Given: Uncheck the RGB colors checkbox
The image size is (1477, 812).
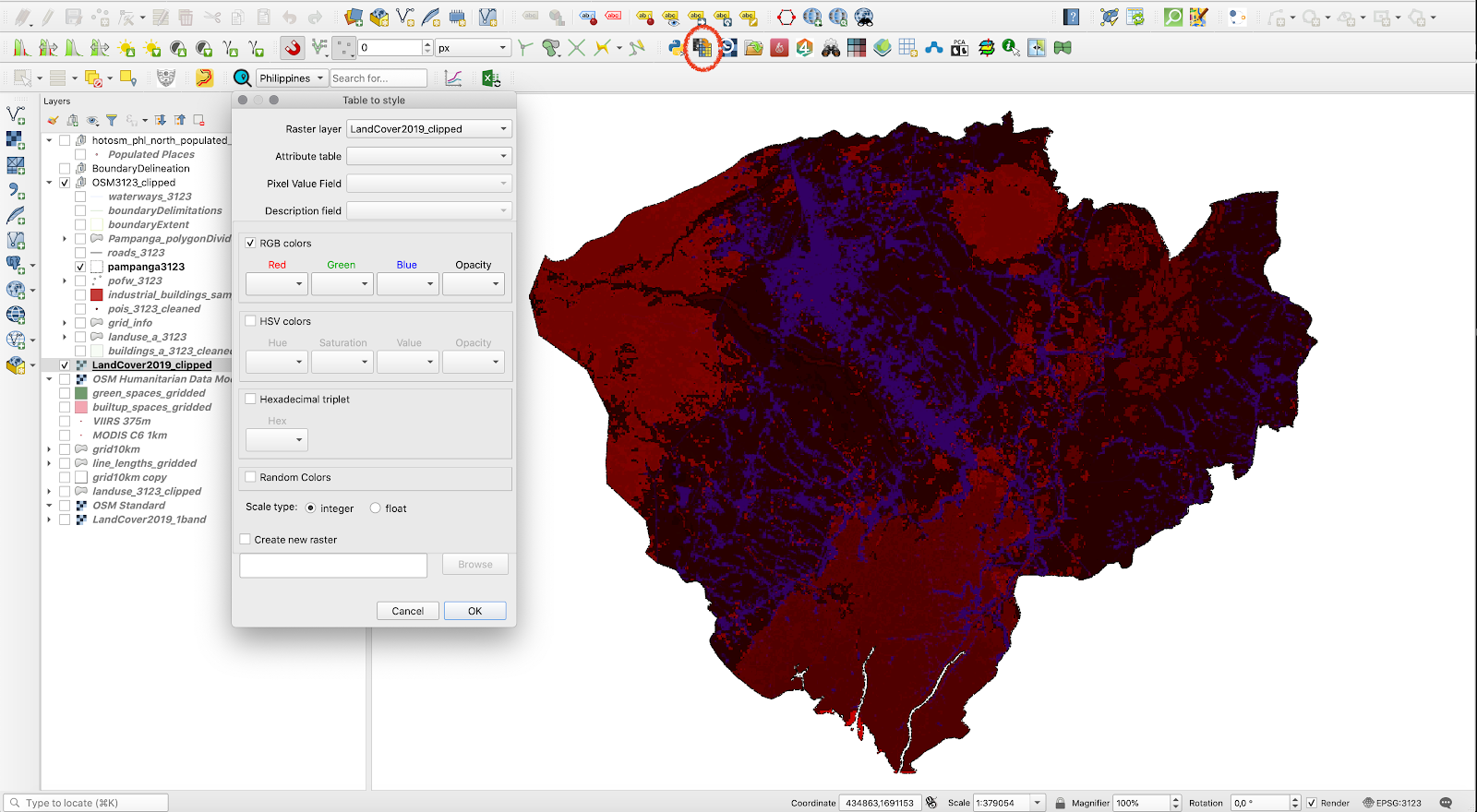Looking at the screenshot, I should 250,244.
